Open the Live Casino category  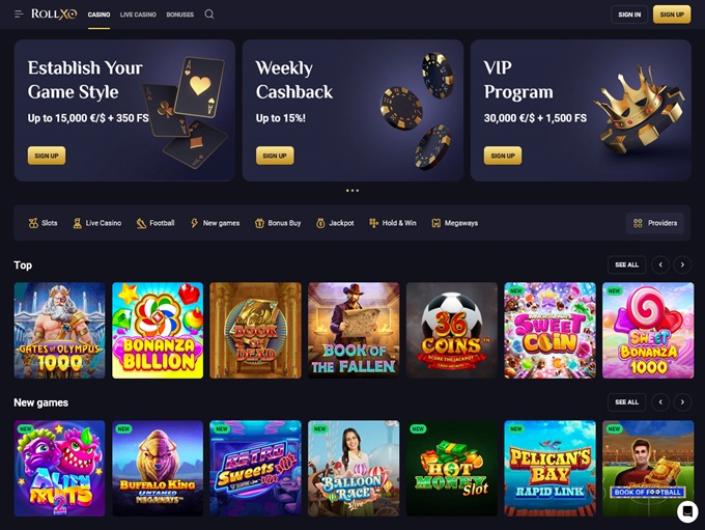coord(97,223)
